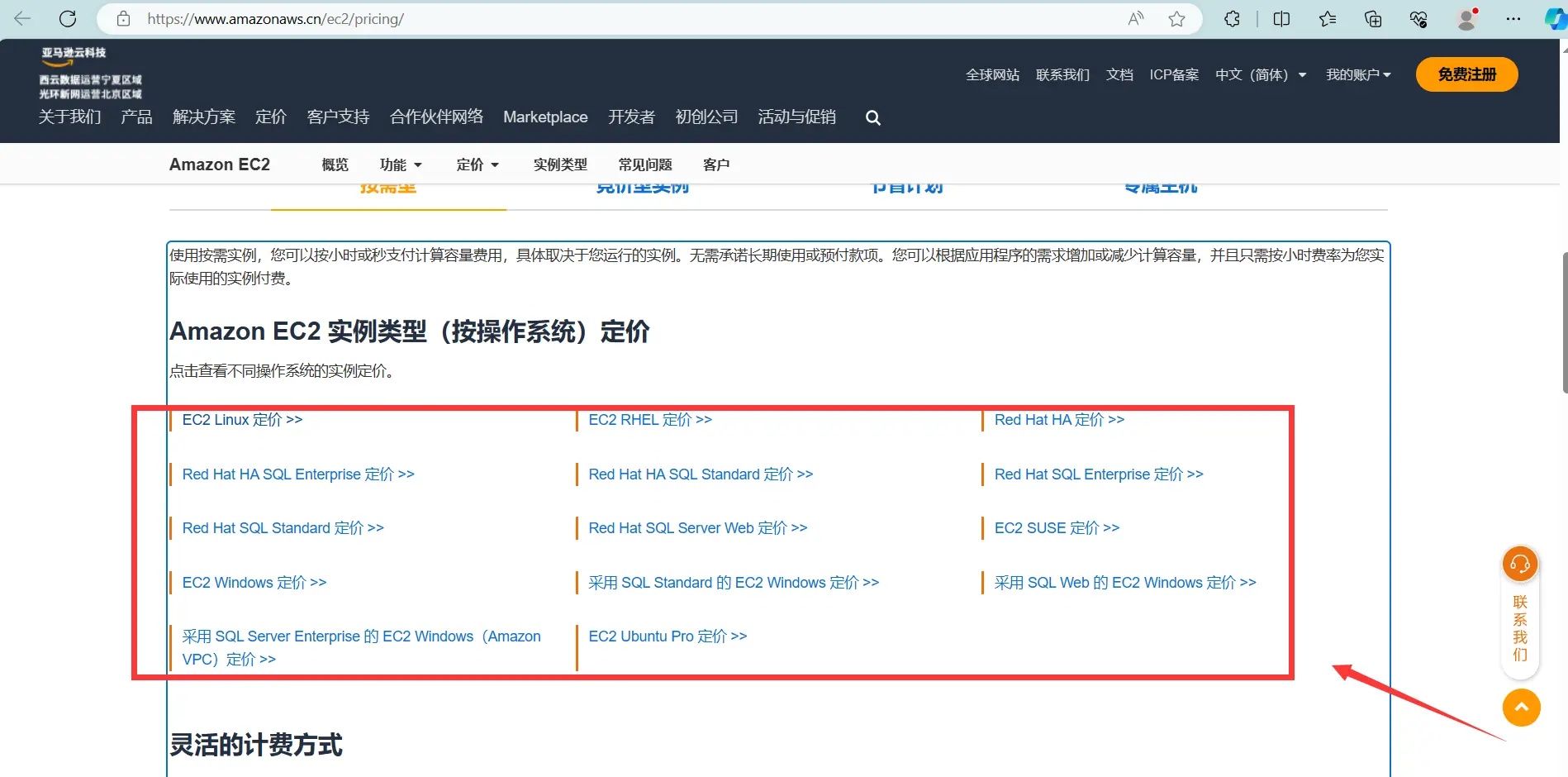Open ICP备案 link
This screenshot has height=777, width=1568.
point(1174,74)
